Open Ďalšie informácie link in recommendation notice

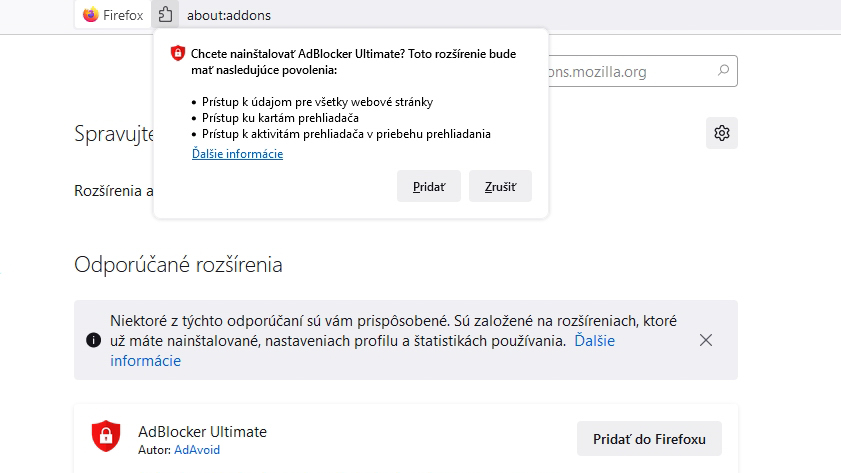(x=595, y=341)
